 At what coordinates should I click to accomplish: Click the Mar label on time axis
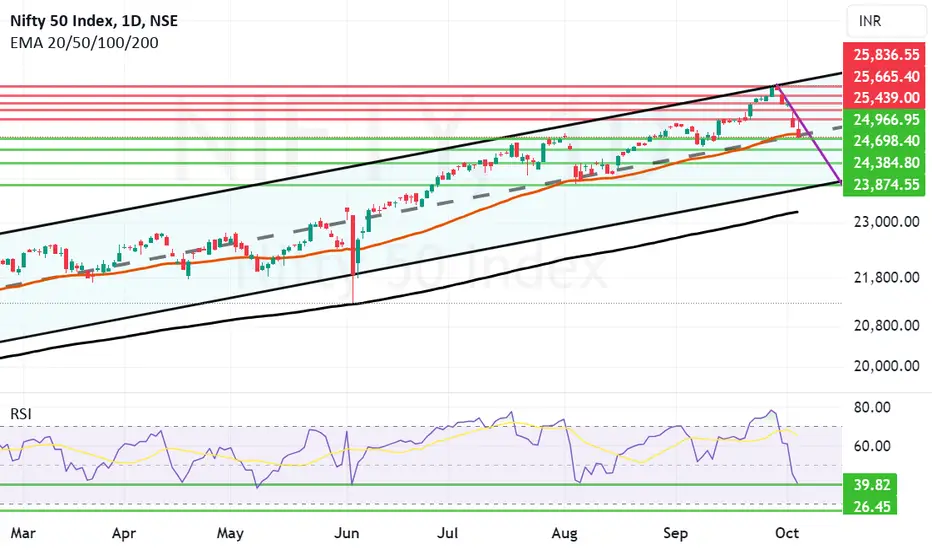(23, 533)
